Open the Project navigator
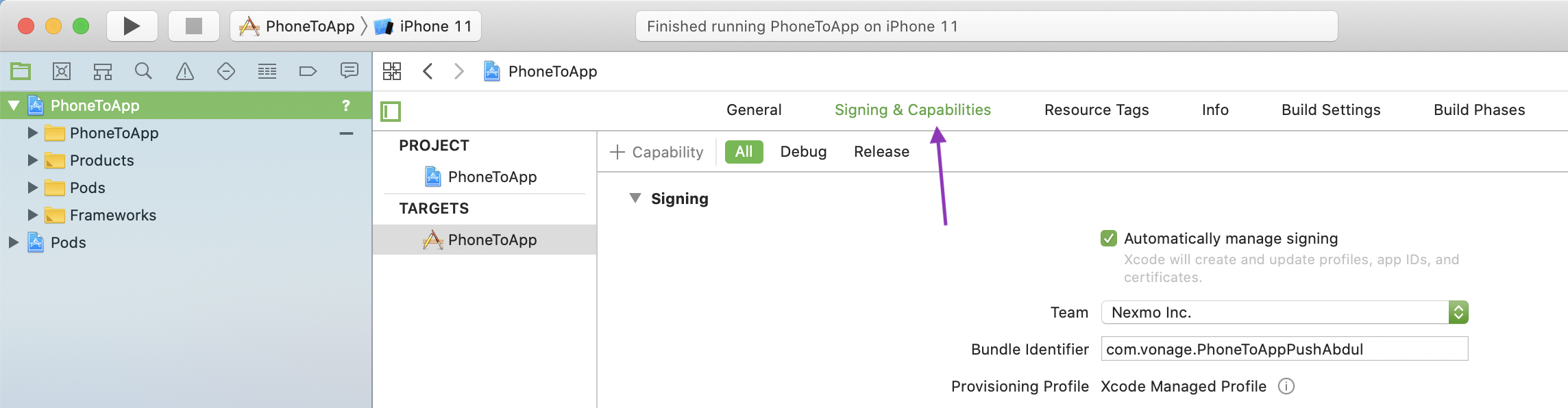The width and height of the screenshot is (1568, 408). point(20,71)
